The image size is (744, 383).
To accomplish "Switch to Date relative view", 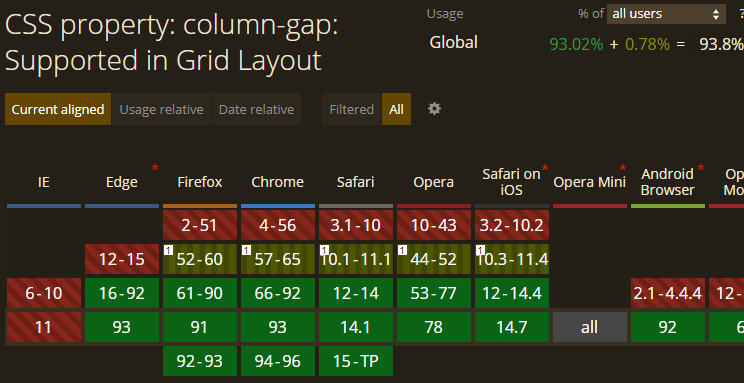I will (256, 109).
